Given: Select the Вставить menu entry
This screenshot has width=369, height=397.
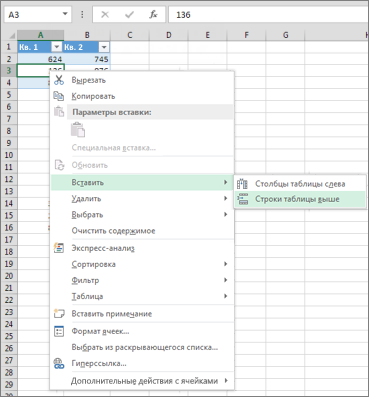Looking at the screenshot, I should click(x=142, y=182).
